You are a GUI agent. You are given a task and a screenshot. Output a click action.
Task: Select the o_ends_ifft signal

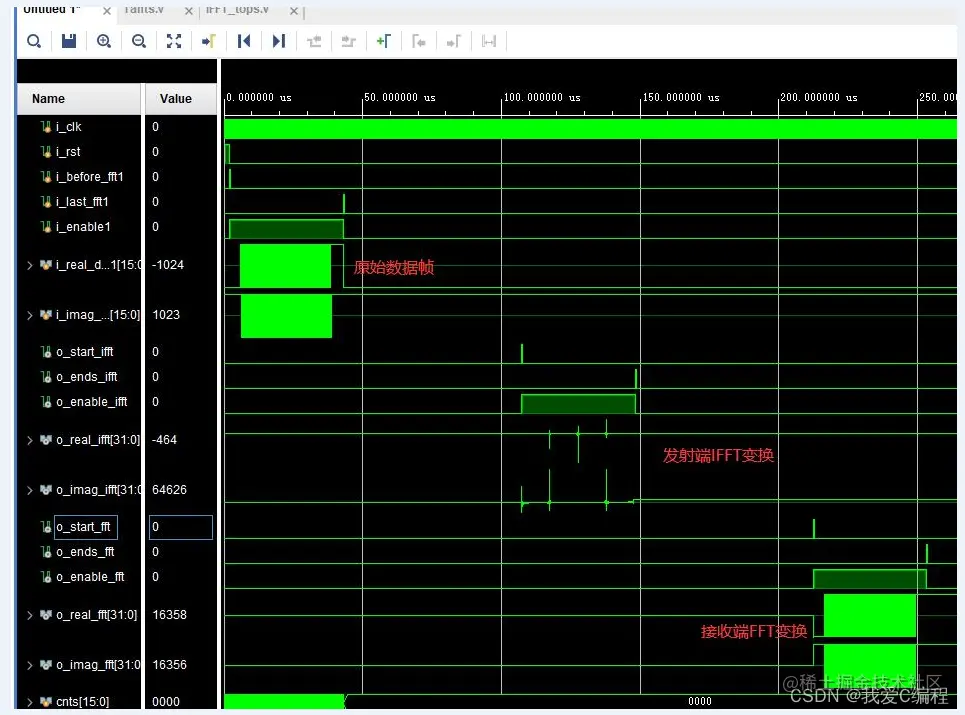[x=86, y=377]
